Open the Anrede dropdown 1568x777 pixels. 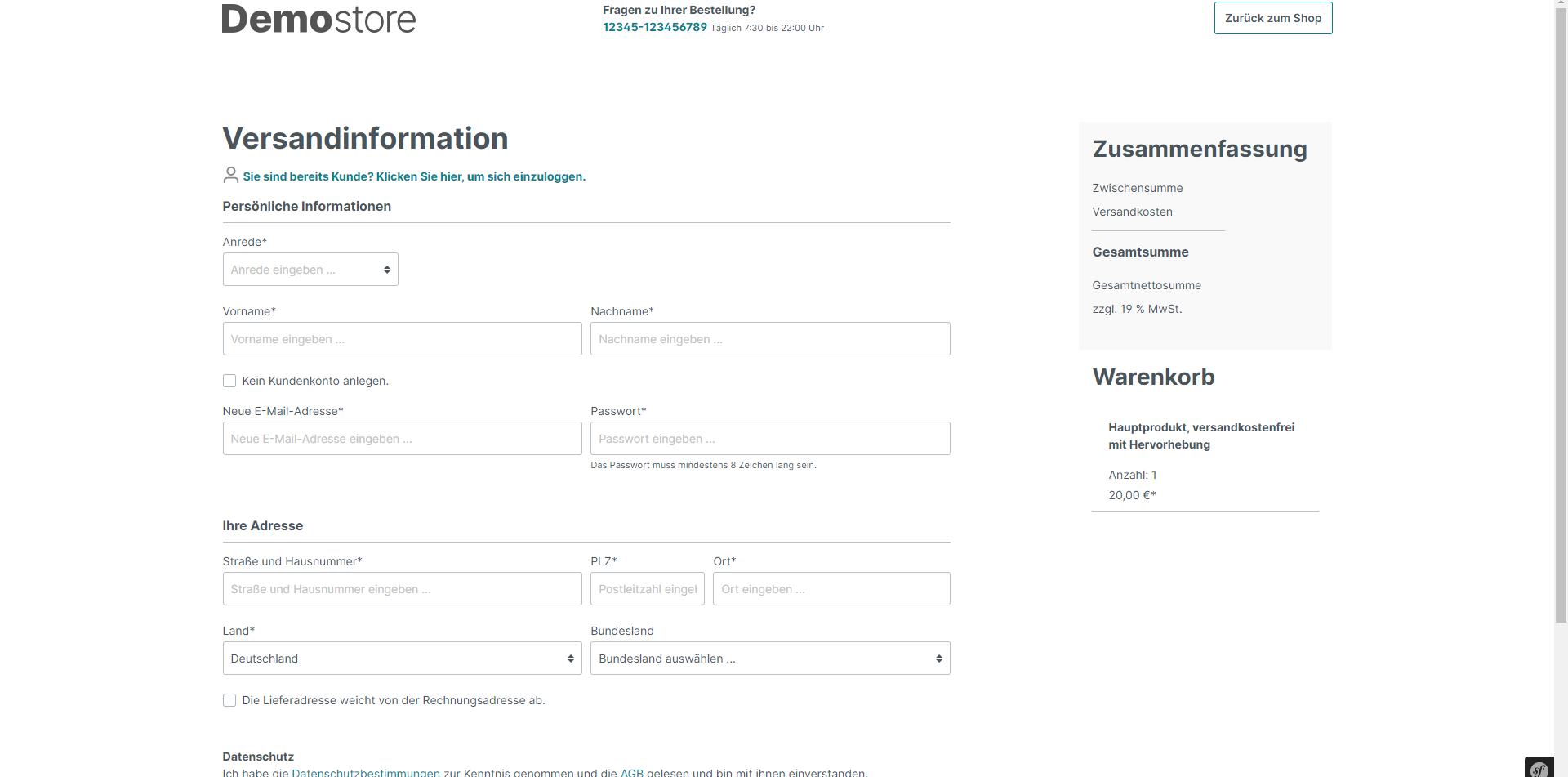[x=310, y=270]
